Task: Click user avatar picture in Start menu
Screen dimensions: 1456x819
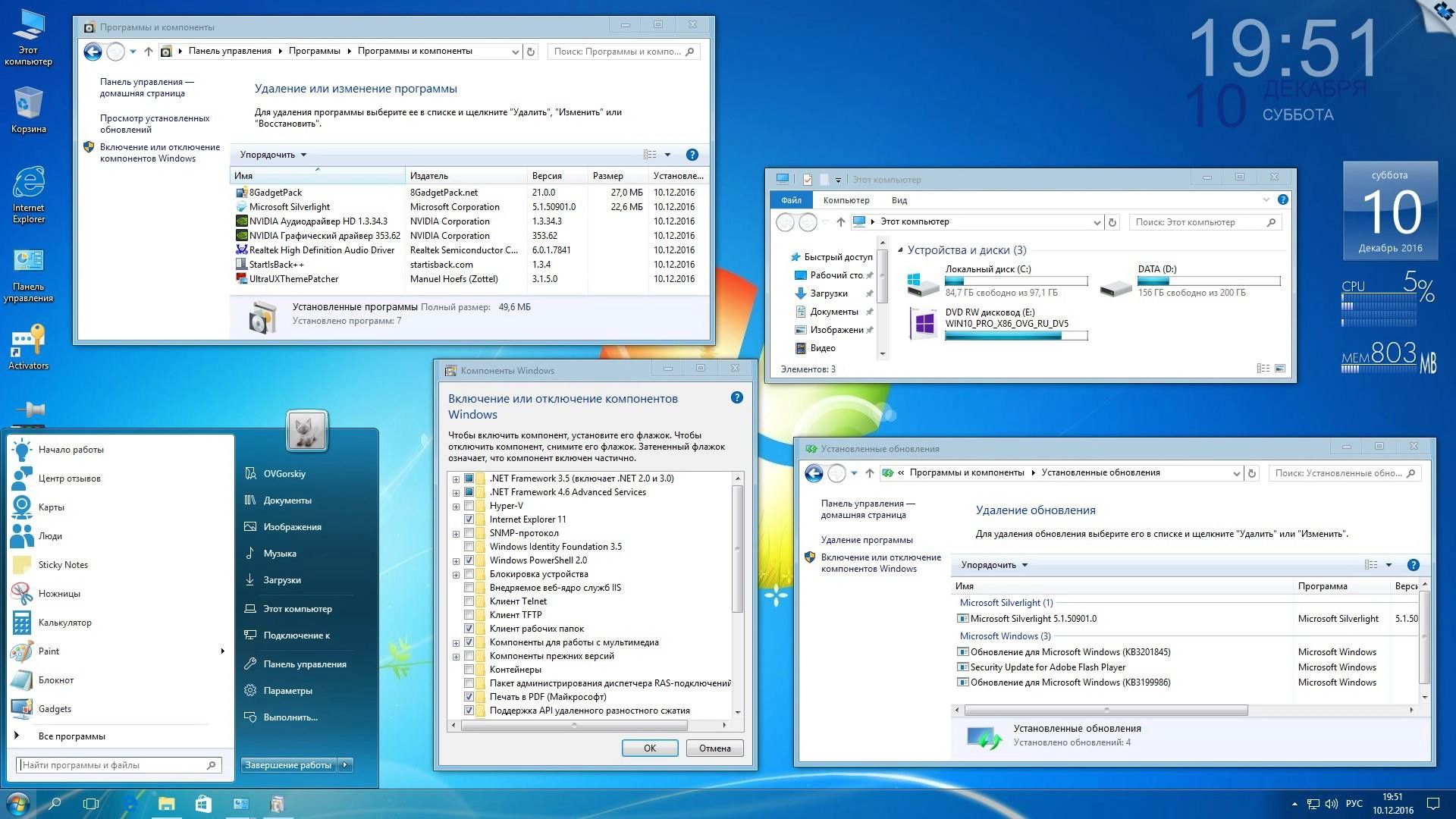Action: pyautogui.click(x=306, y=430)
